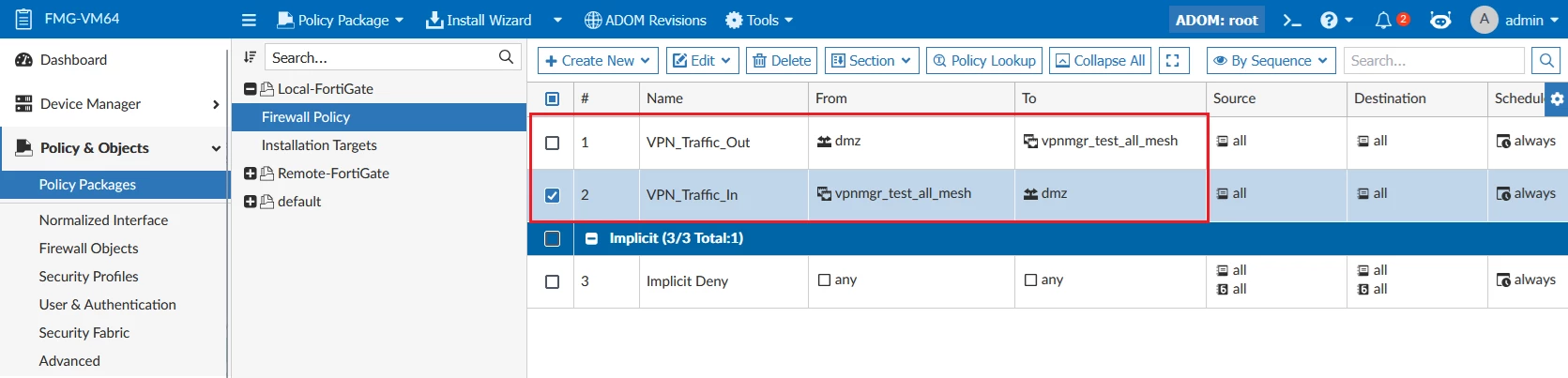Launch the Install Wizard
The height and width of the screenshot is (378, 1568).
(x=479, y=20)
